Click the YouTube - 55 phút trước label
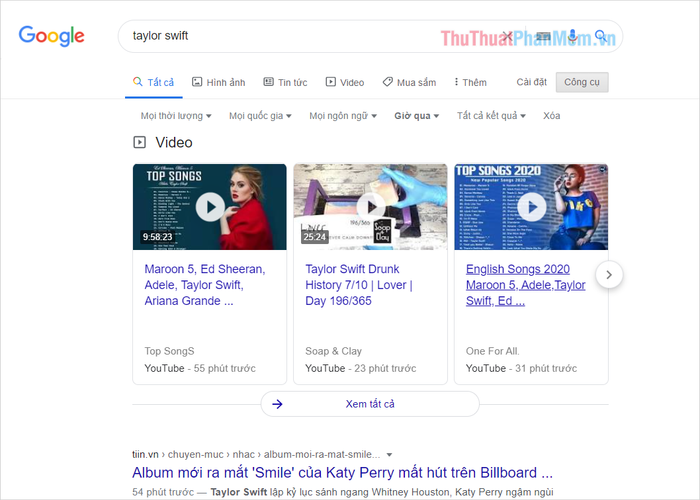 tap(200, 368)
